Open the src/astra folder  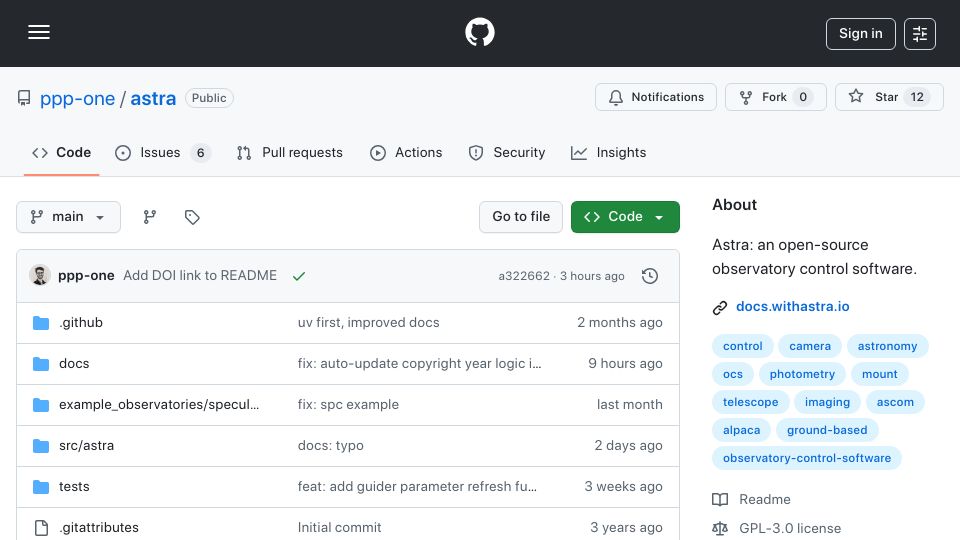(x=86, y=446)
